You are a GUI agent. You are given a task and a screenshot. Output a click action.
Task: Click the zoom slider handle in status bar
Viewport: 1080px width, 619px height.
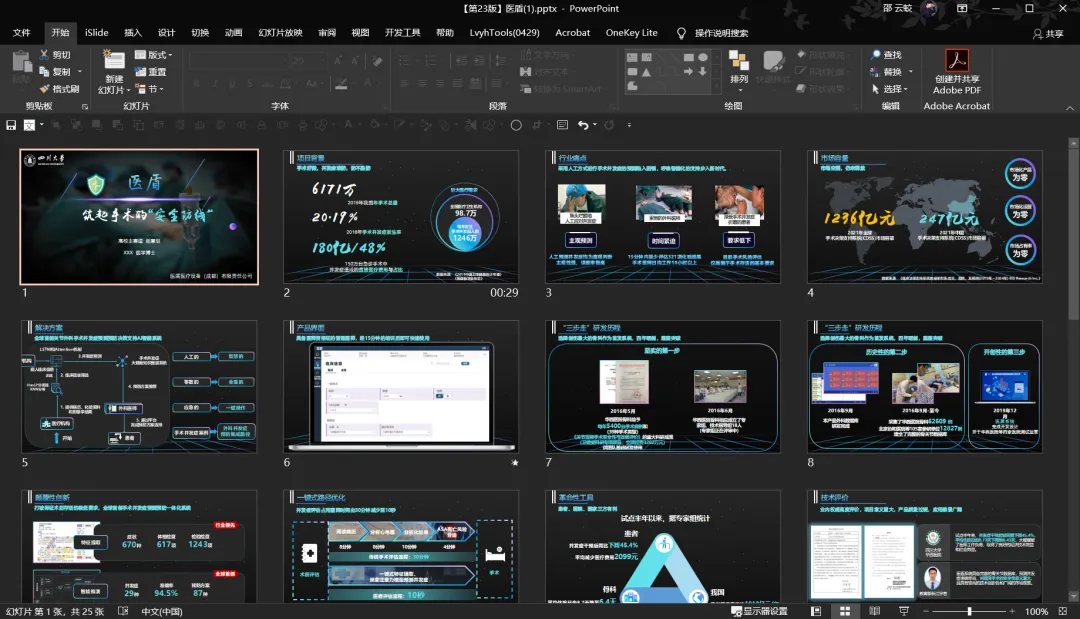[x=969, y=611]
